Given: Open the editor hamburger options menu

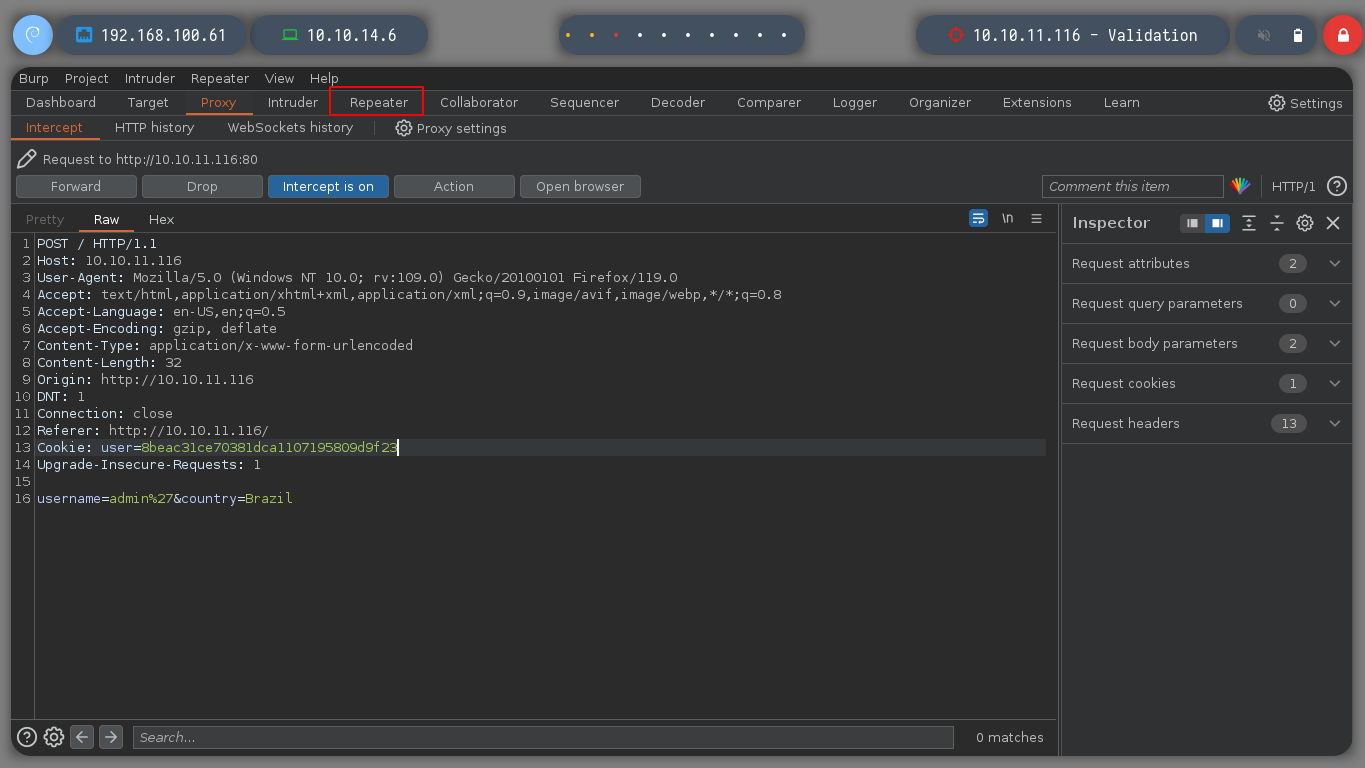Looking at the screenshot, I should pos(1036,219).
